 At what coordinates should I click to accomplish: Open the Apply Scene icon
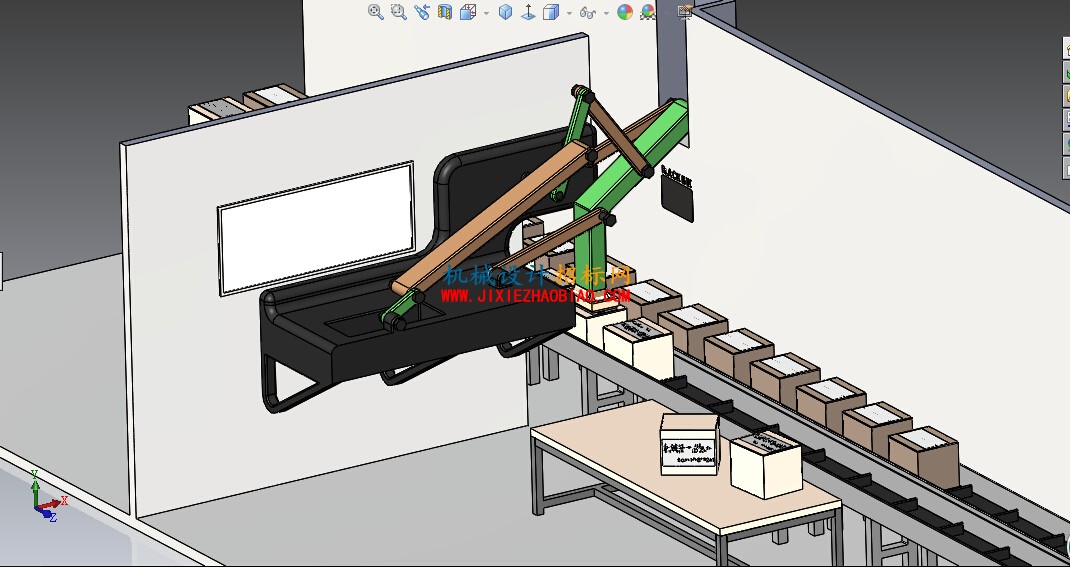pyautogui.click(x=648, y=12)
